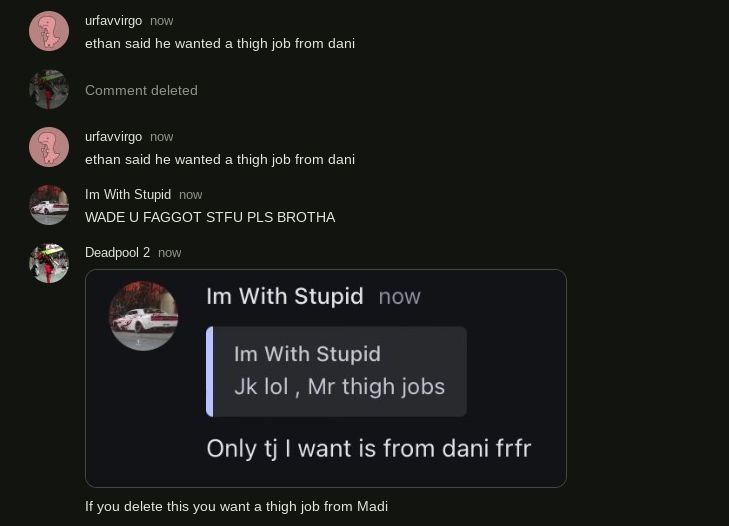Click large car avatar inside embedded screenshot

click(143, 315)
